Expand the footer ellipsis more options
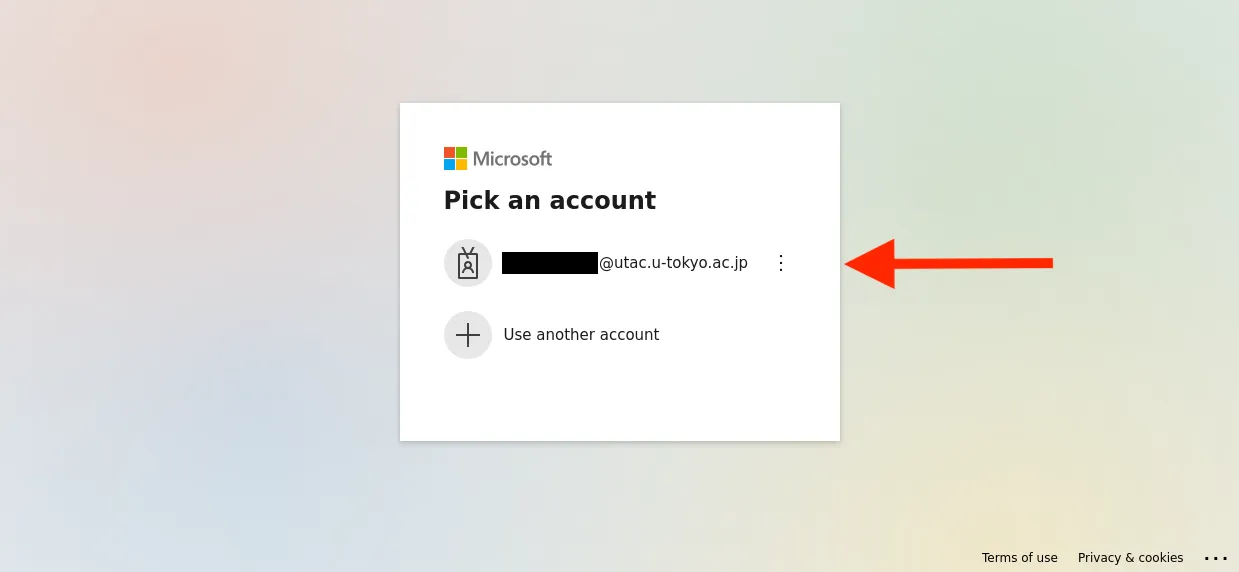1239x572 pixels. pos(1215,558)
